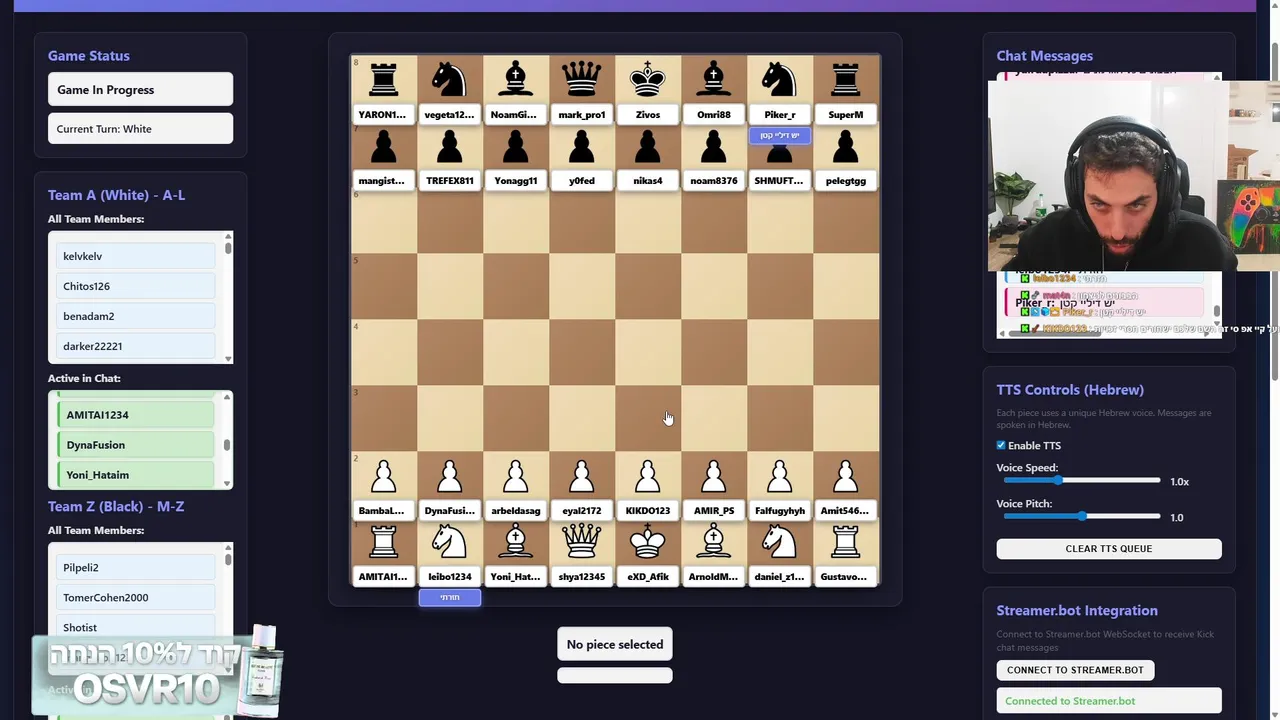The image size is (1280, 720).
Task: Toggle the Enable TTS checkbox
Action: point(1001,445)
